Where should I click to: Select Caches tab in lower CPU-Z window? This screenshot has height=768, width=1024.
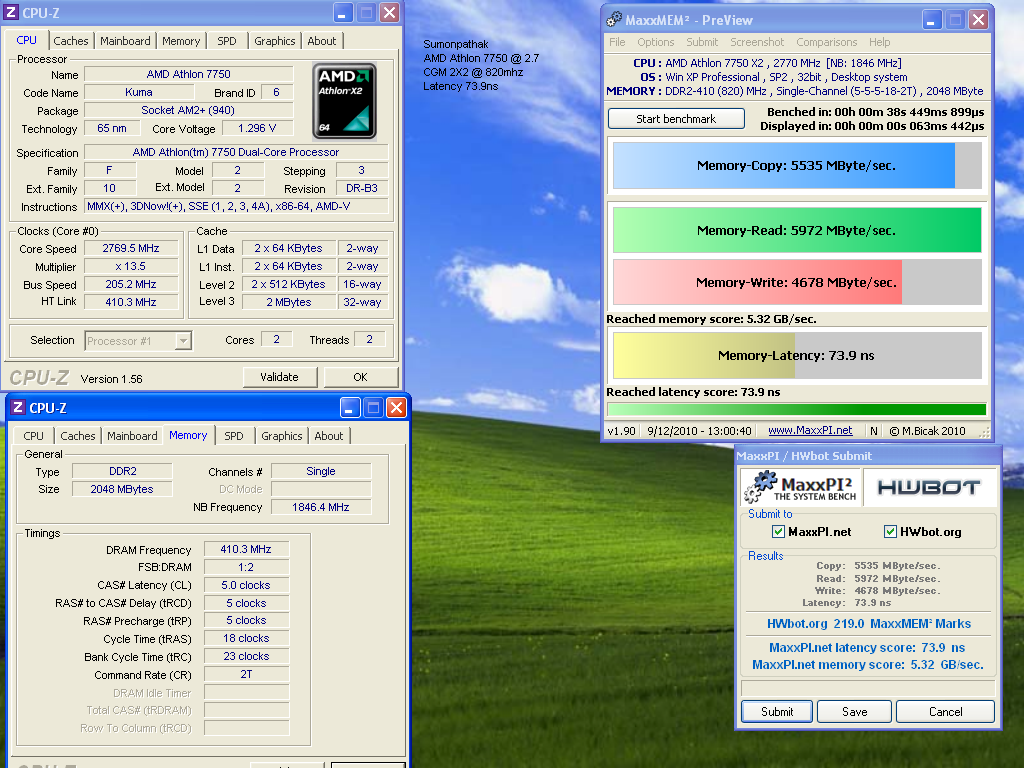(x=78, y=436)
